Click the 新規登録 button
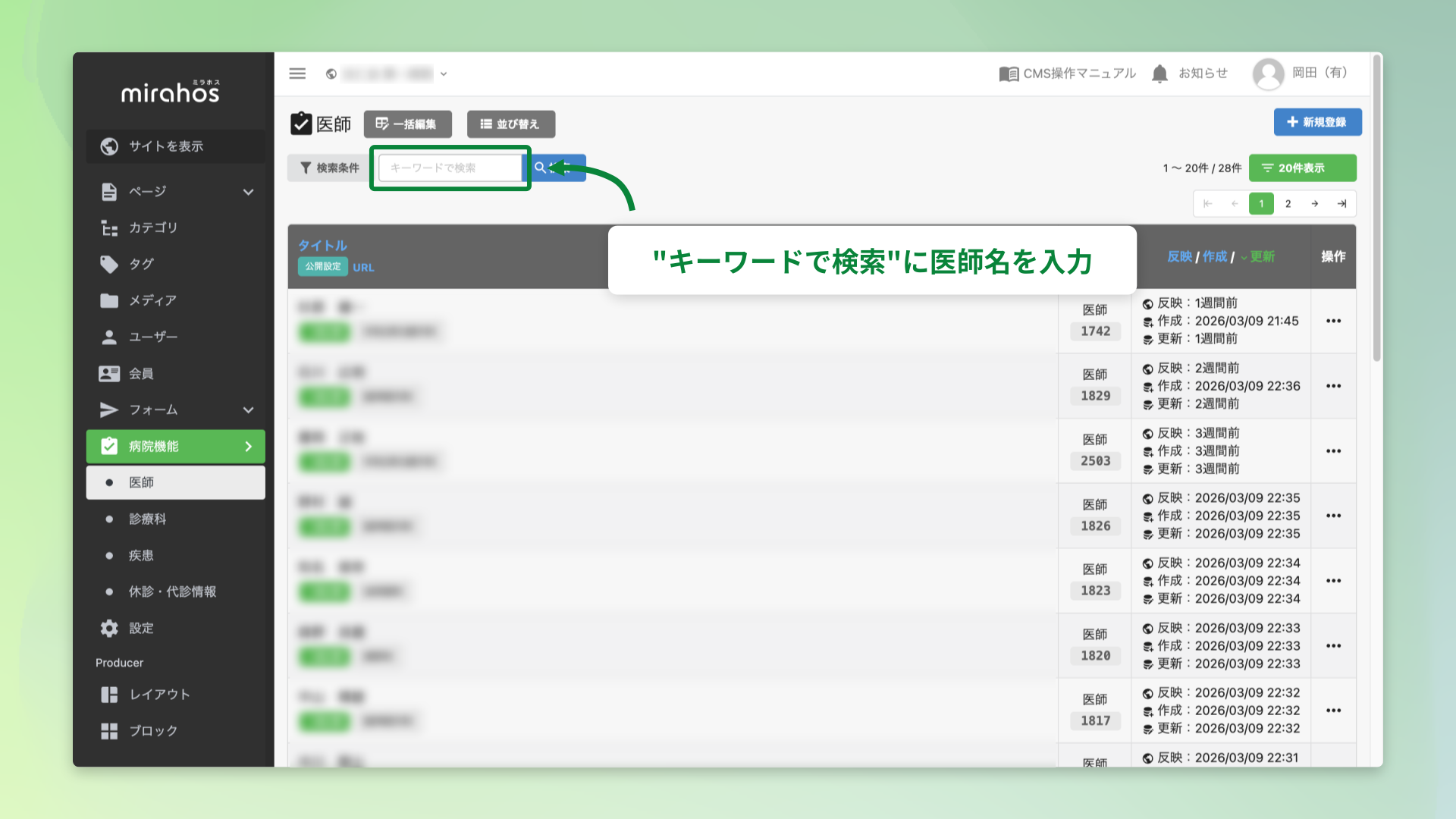1456x819 pixels. 1317,122
